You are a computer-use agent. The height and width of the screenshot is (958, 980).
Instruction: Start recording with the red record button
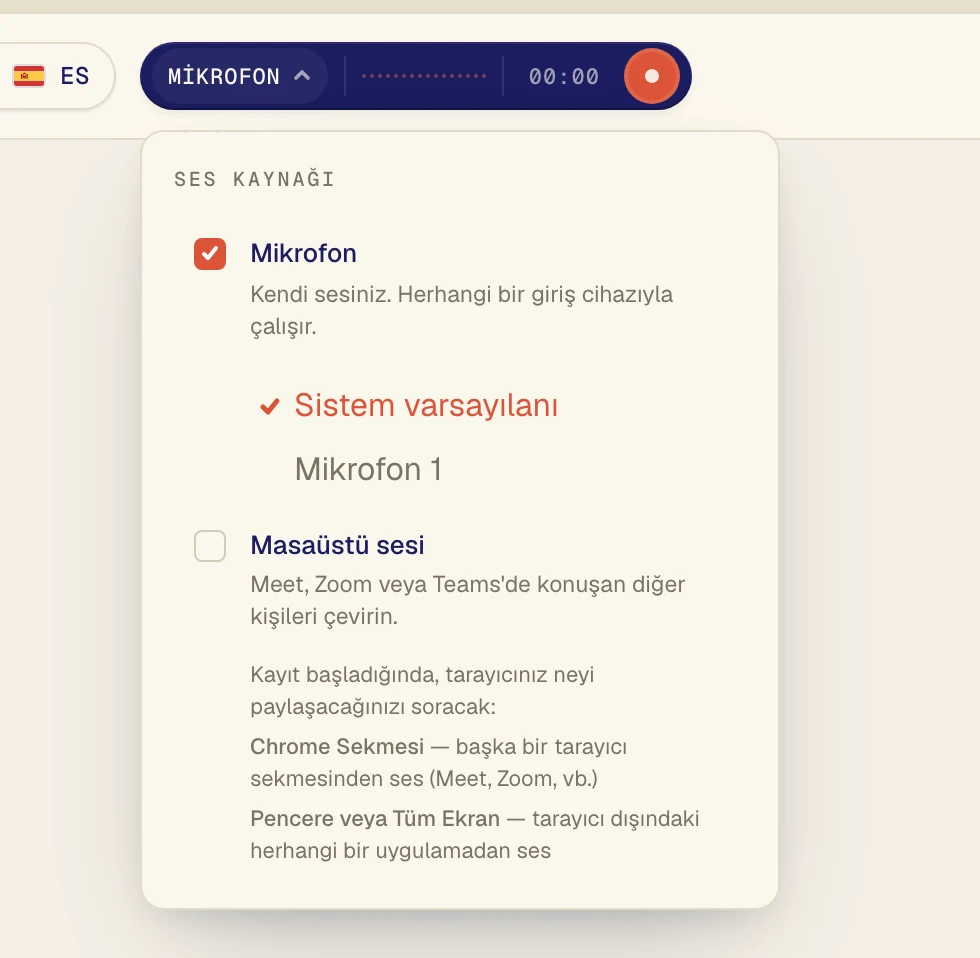coord(651,76)
